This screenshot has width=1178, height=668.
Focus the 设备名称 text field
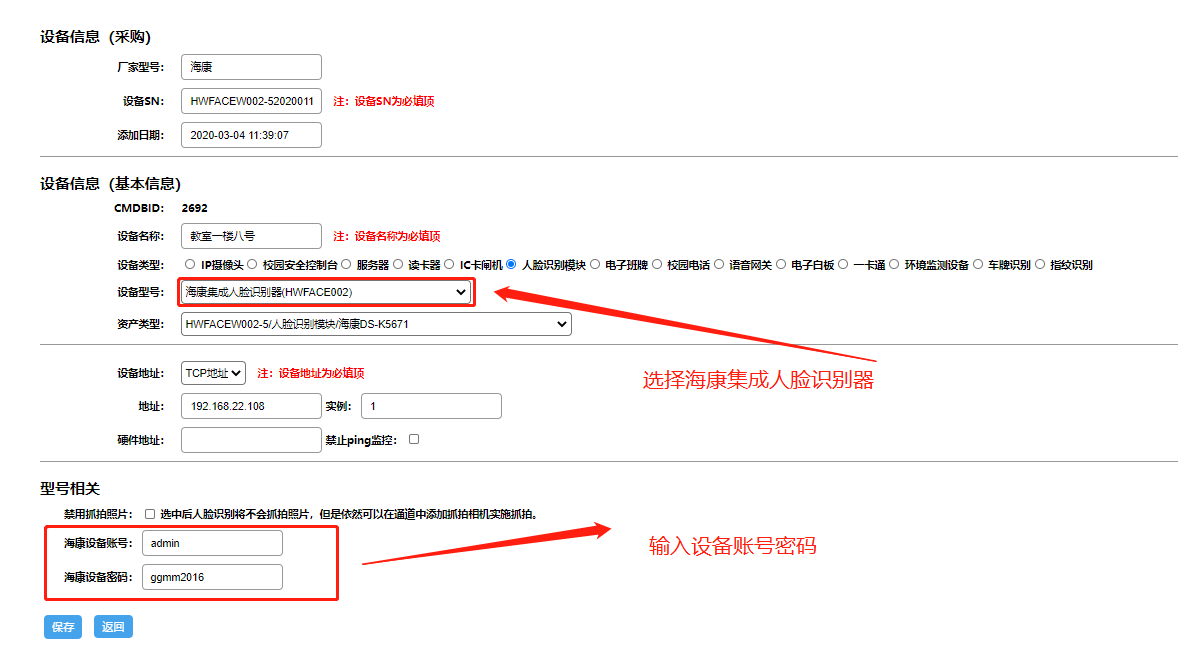coord(251,236)
